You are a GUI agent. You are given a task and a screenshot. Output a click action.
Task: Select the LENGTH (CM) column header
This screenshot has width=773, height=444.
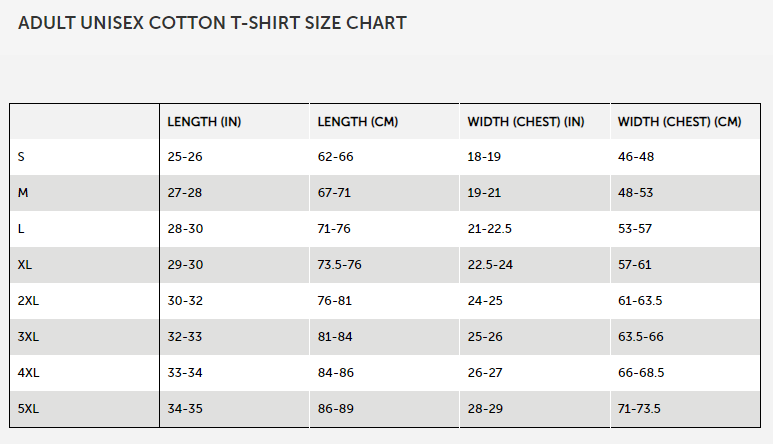coord(357,122)
